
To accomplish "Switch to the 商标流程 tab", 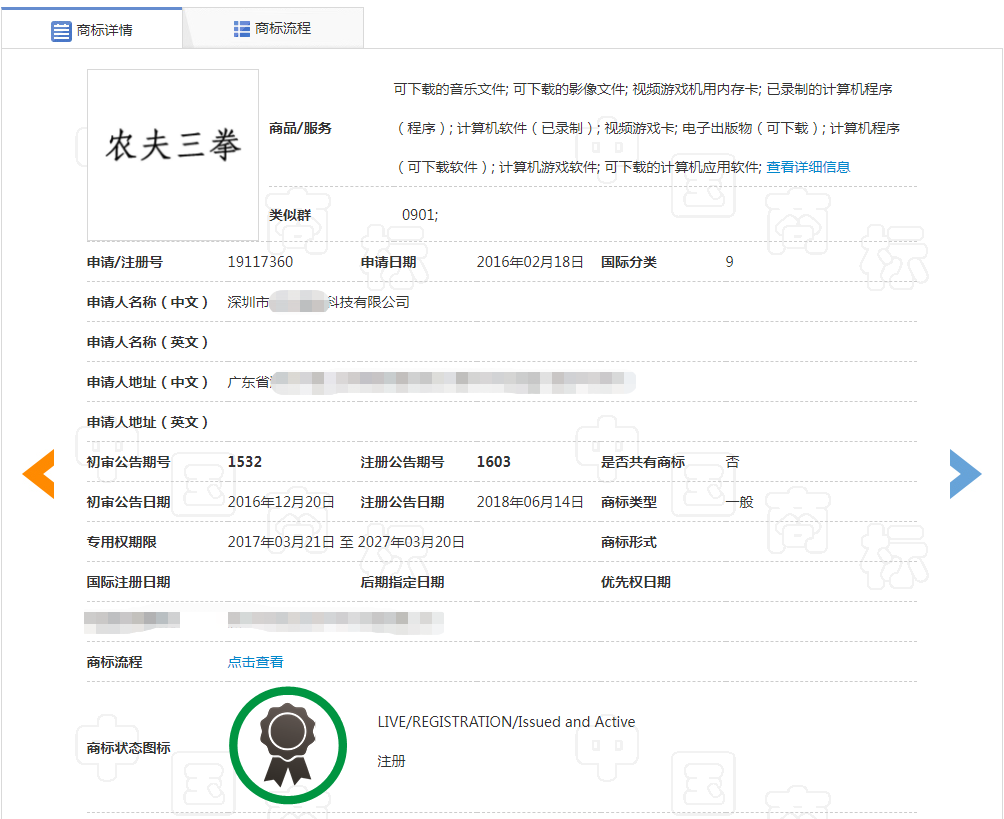I will [283, 29].
